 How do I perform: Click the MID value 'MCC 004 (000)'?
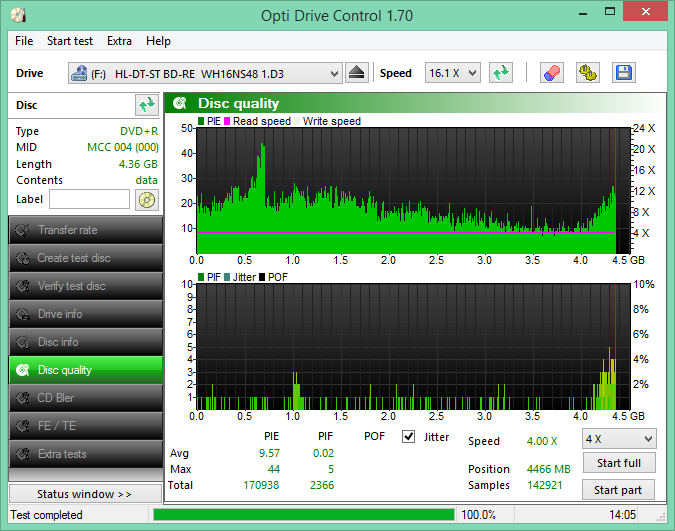pyautogui.click(x=123, y=147)
